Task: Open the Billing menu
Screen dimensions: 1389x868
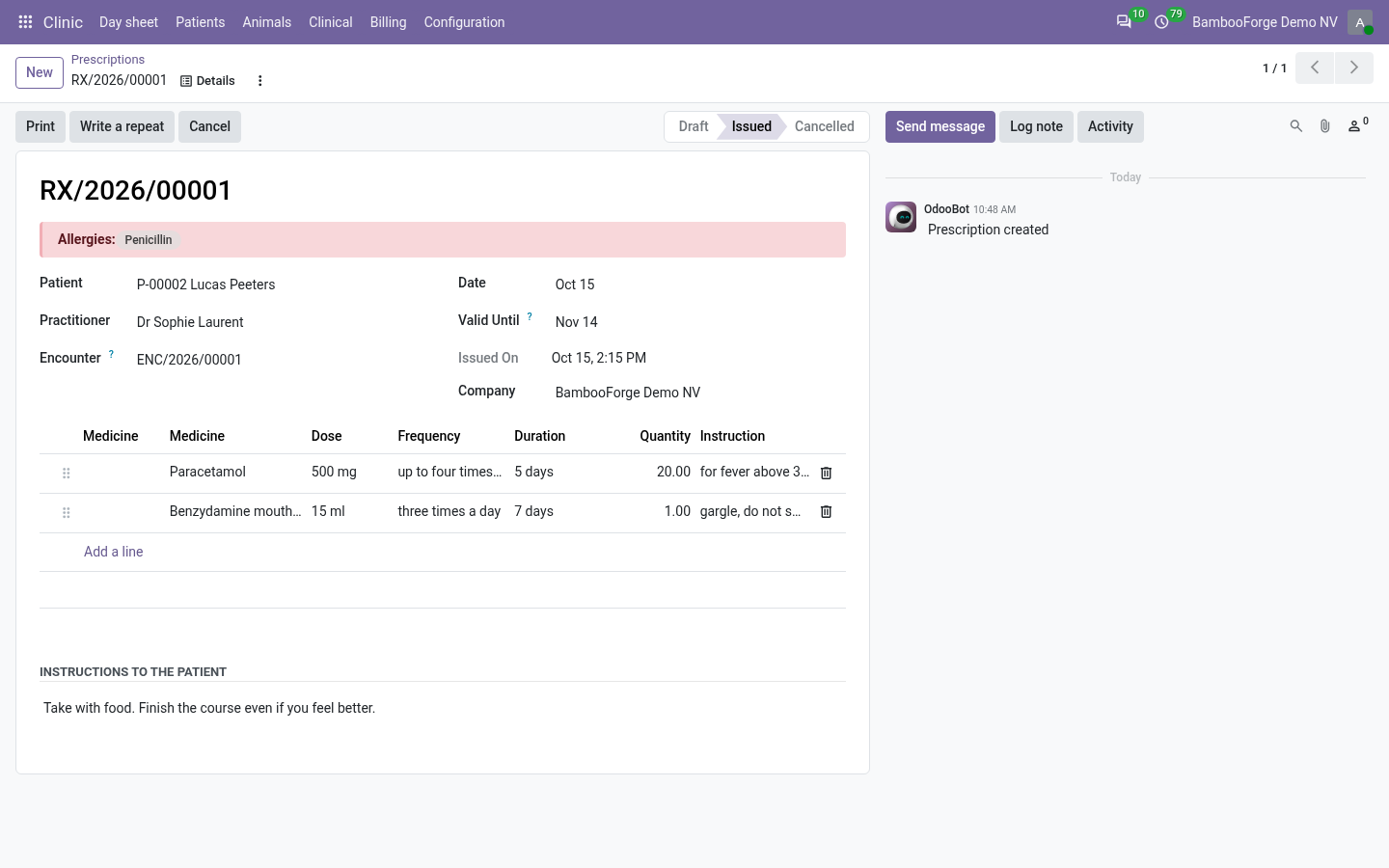Action: (x=388, y=21)
